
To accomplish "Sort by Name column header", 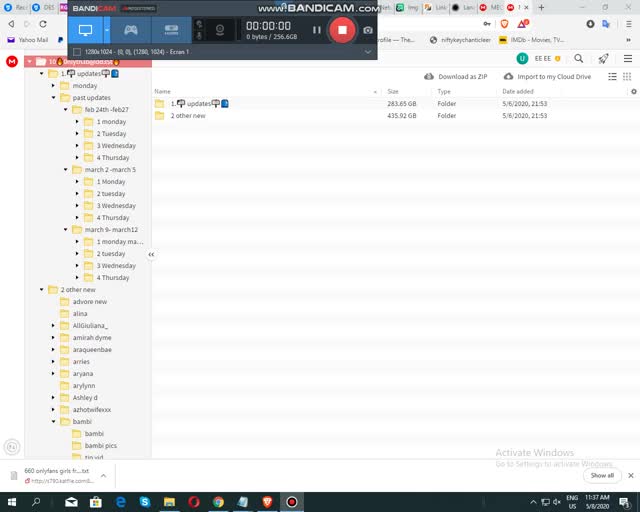I will tap(162, 91).
